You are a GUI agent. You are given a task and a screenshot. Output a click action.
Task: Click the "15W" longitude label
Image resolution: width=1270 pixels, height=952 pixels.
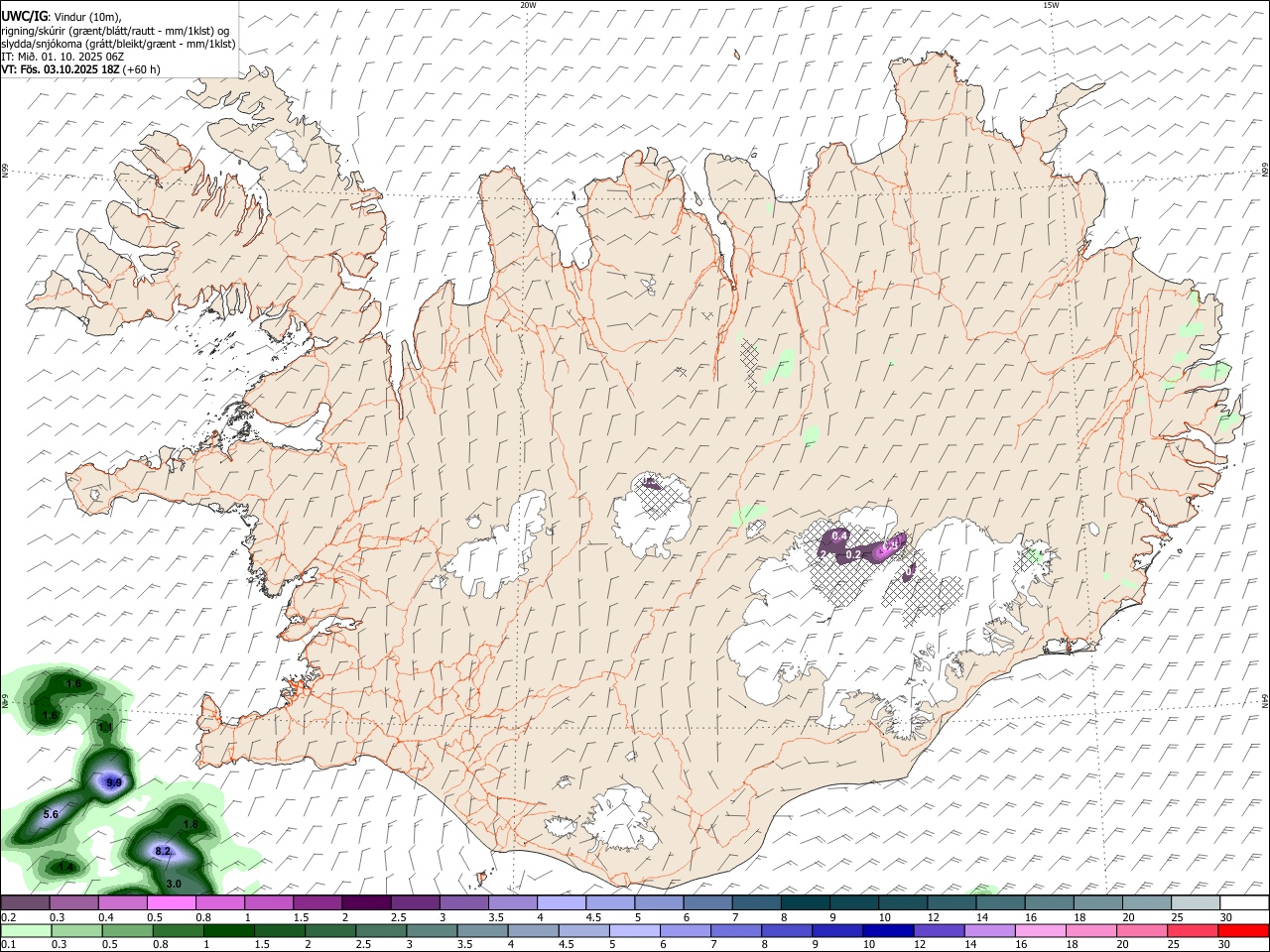click(1051, 5)
